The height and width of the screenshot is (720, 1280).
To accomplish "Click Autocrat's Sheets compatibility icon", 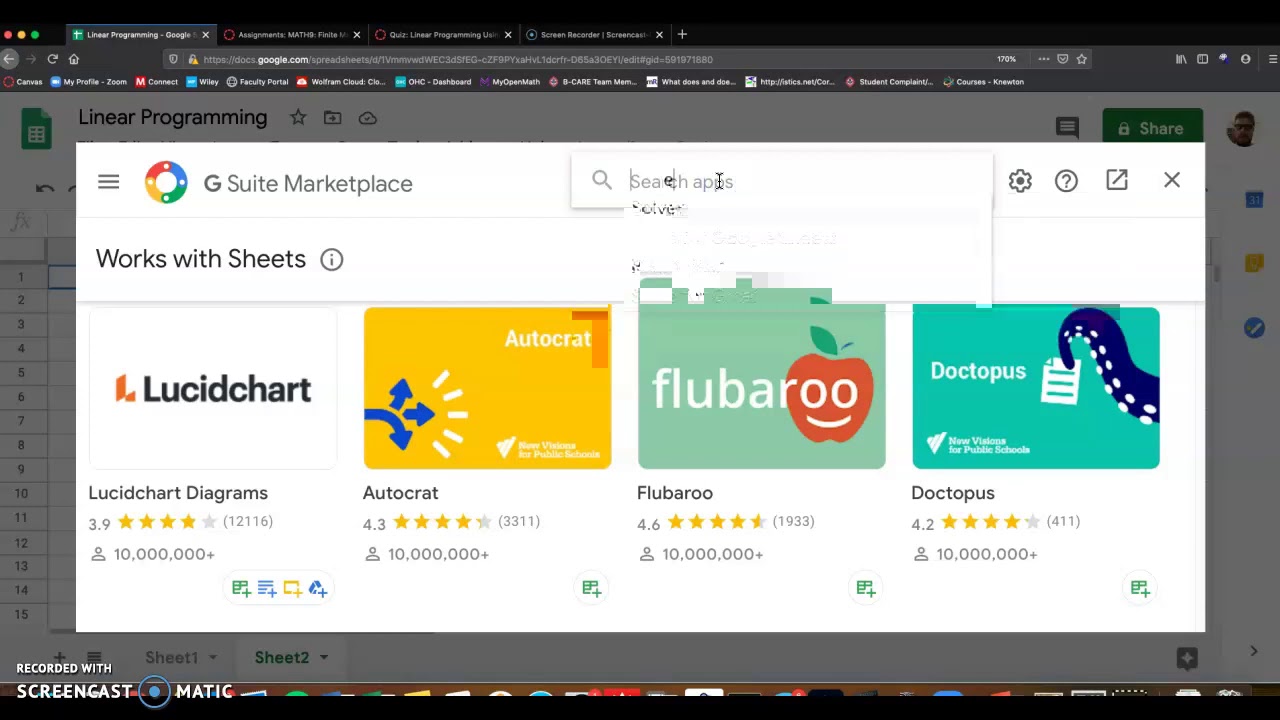I will (x=591, y=588).
